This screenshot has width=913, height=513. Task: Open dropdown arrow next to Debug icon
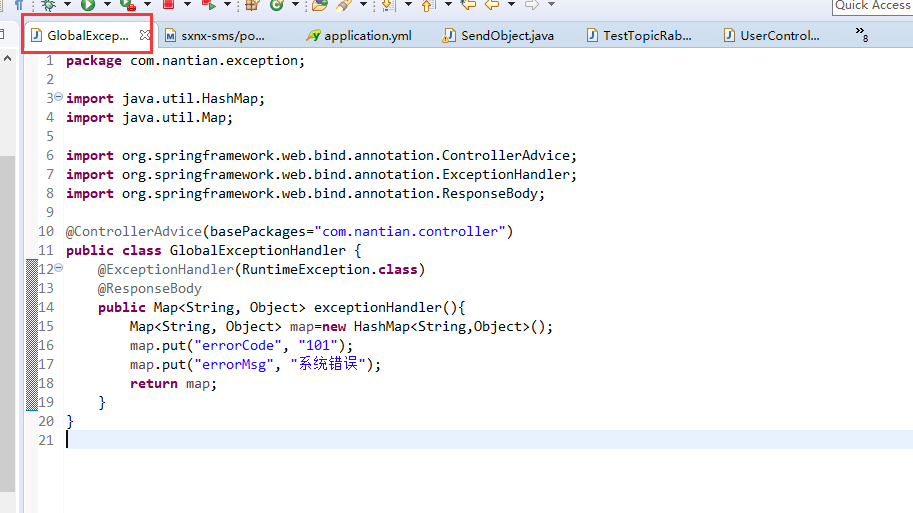[67, 5]
